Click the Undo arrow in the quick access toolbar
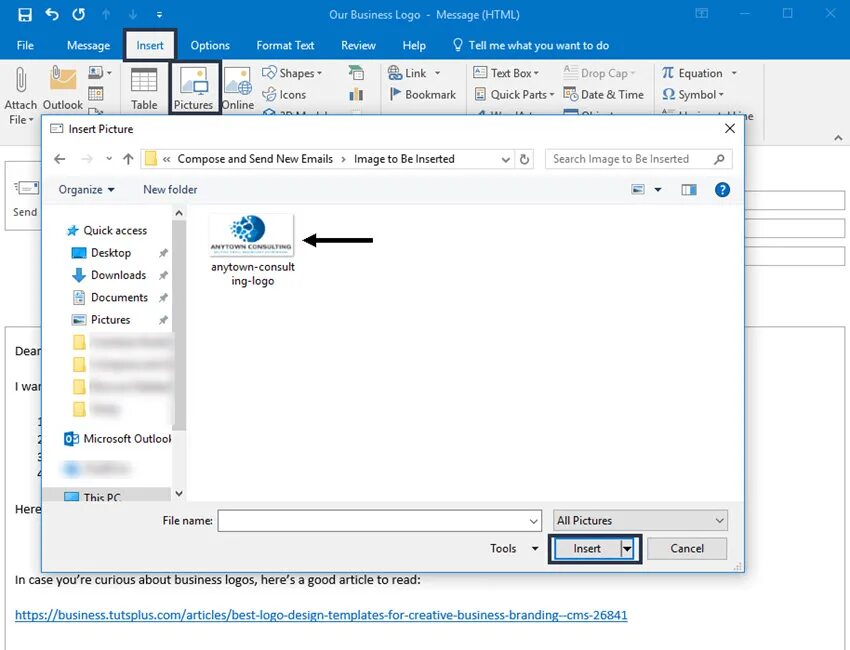Image resolution: width=850 pixels, height=650 pixels. pos(52,14)
